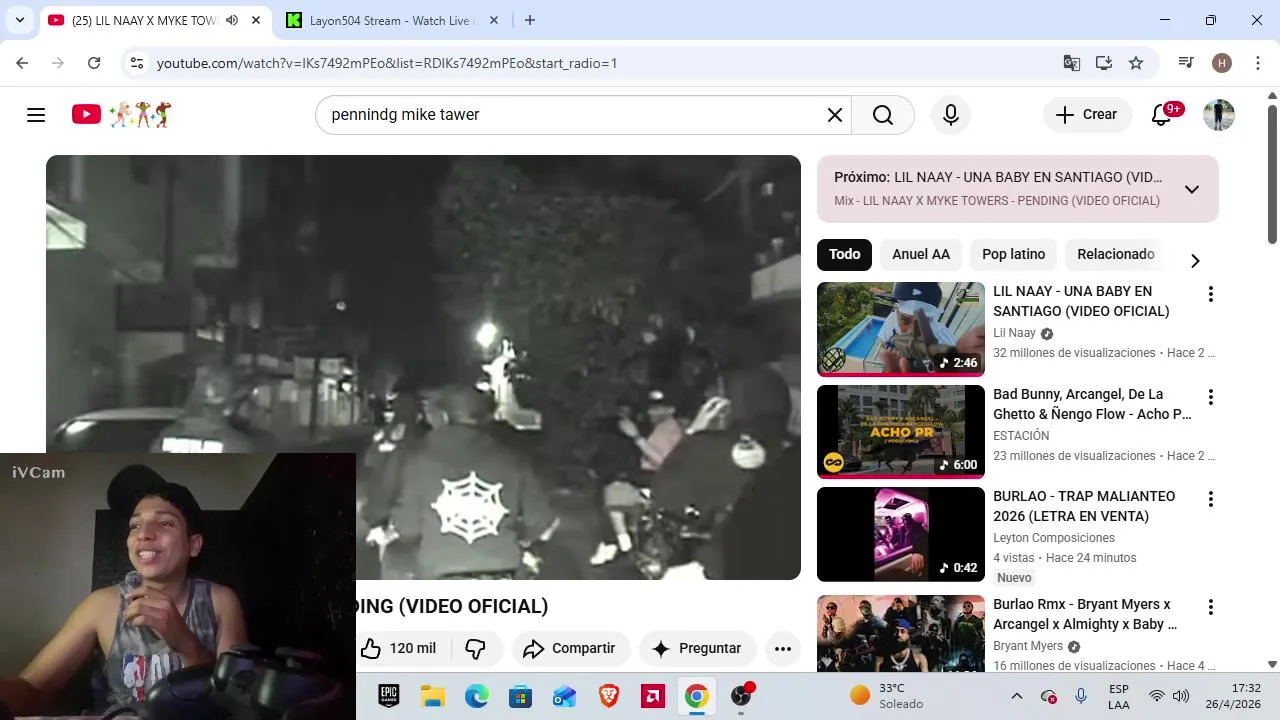Open the media control icon in Chrome toolbar
Image resolution: width=1280 pixels, height=720 pixels.
[x=1186, y=63]
